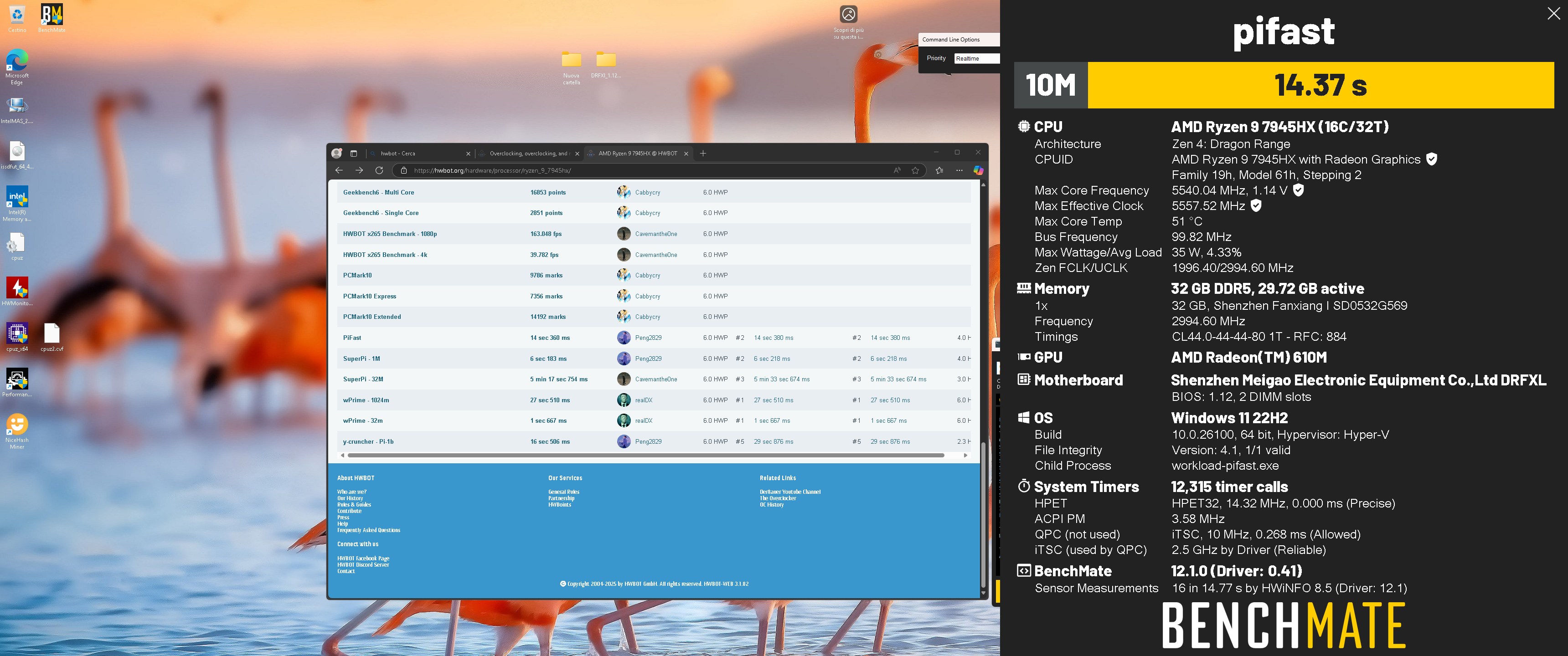The height and width of the screenshot is (656, 1568).
Task: Open the cpuz2.cvf file icon
Action: coord(52,337)
